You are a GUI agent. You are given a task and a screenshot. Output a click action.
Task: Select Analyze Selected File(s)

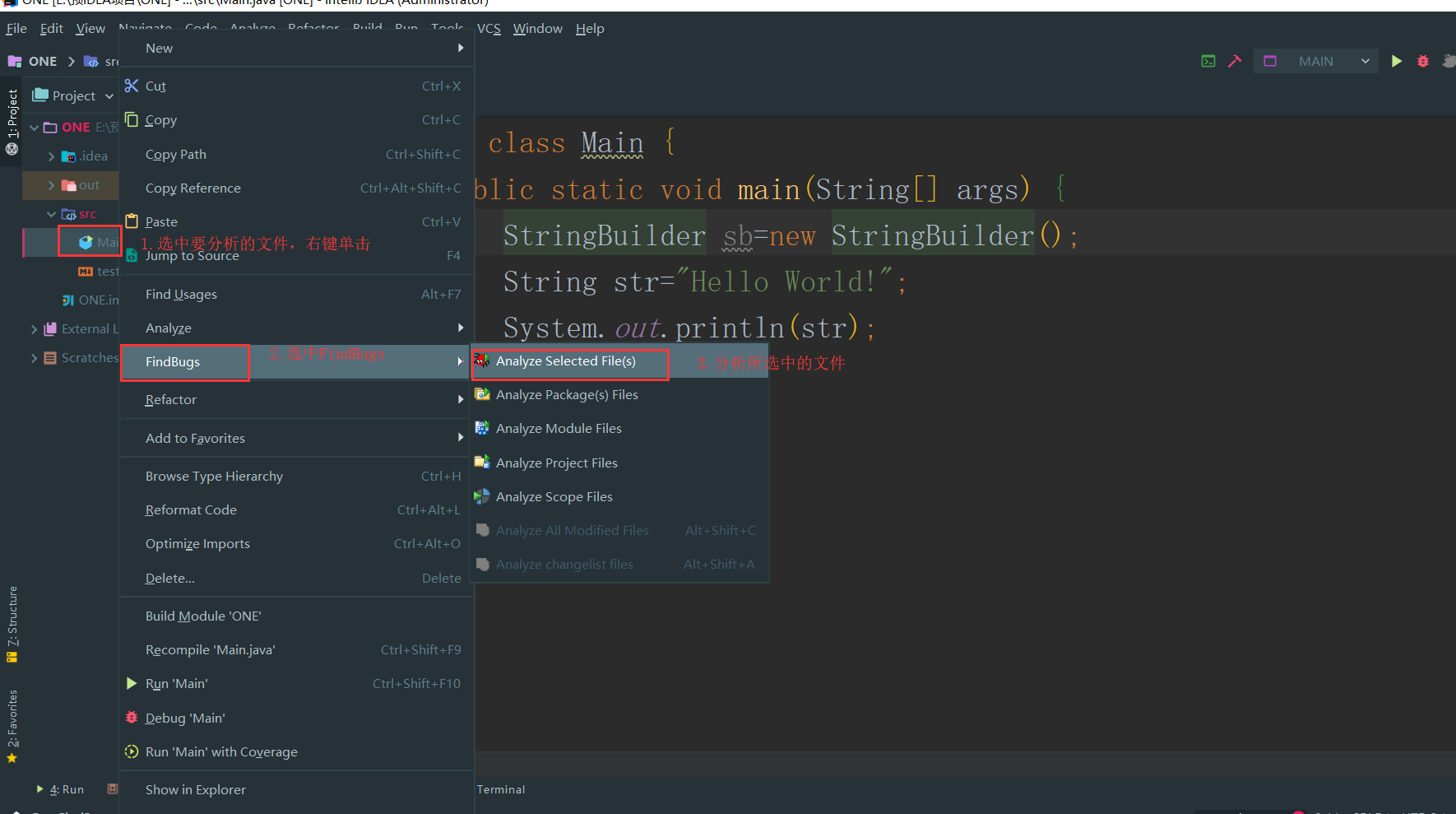(566, 361)
